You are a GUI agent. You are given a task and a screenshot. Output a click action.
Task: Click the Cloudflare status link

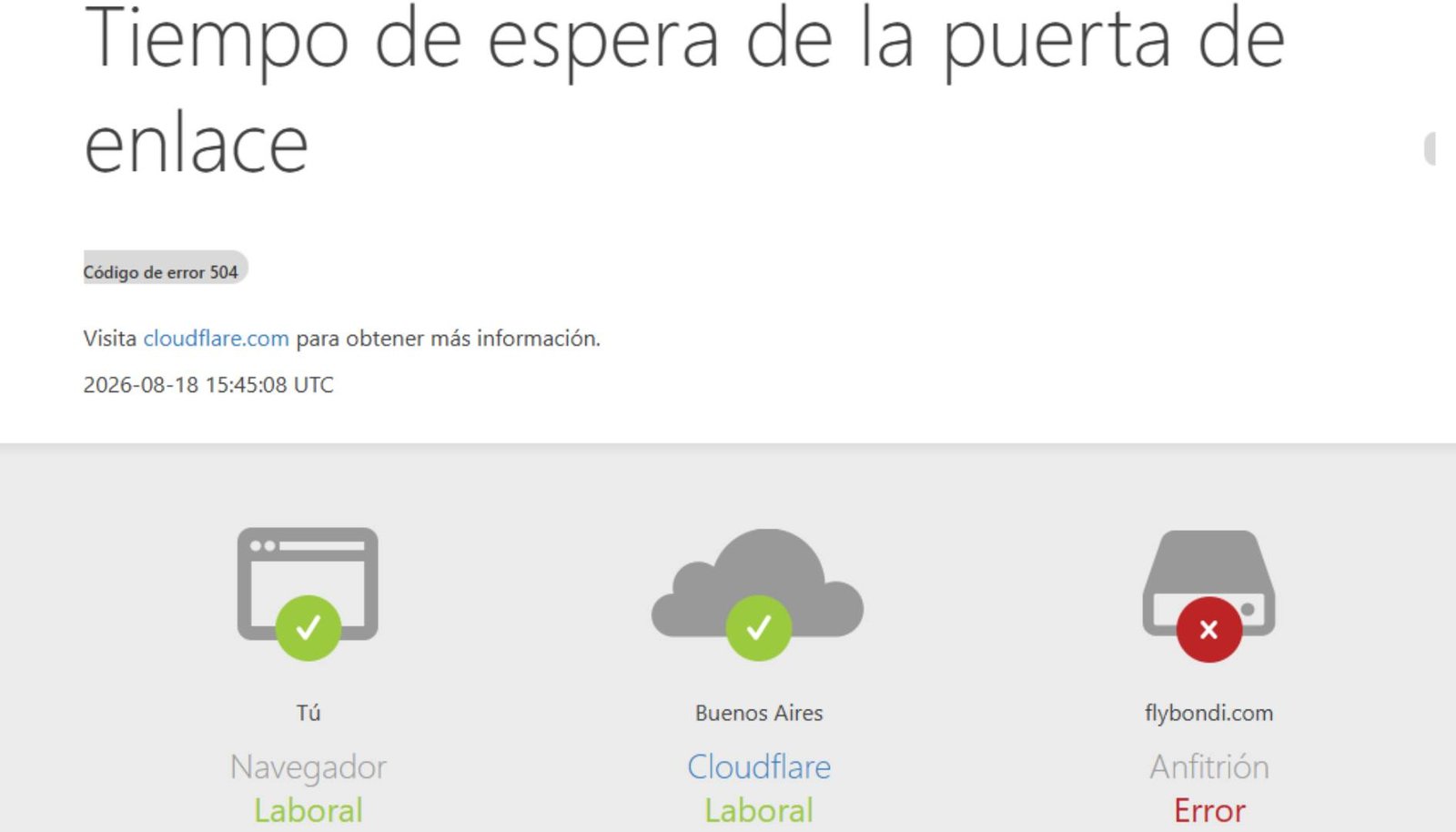coord(759,766)
